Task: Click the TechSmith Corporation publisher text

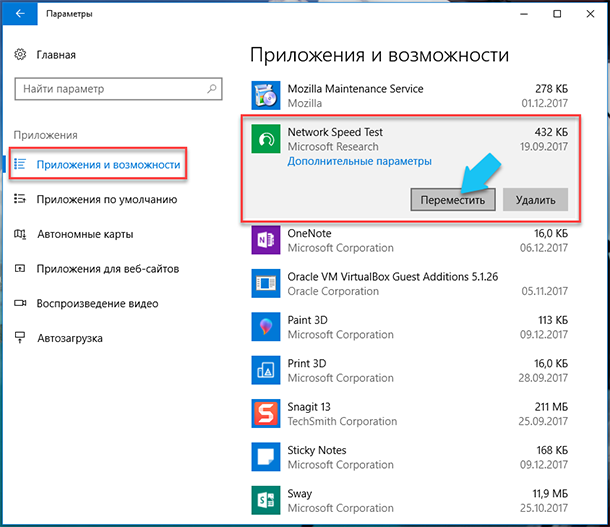Action: tap(342, 421)
